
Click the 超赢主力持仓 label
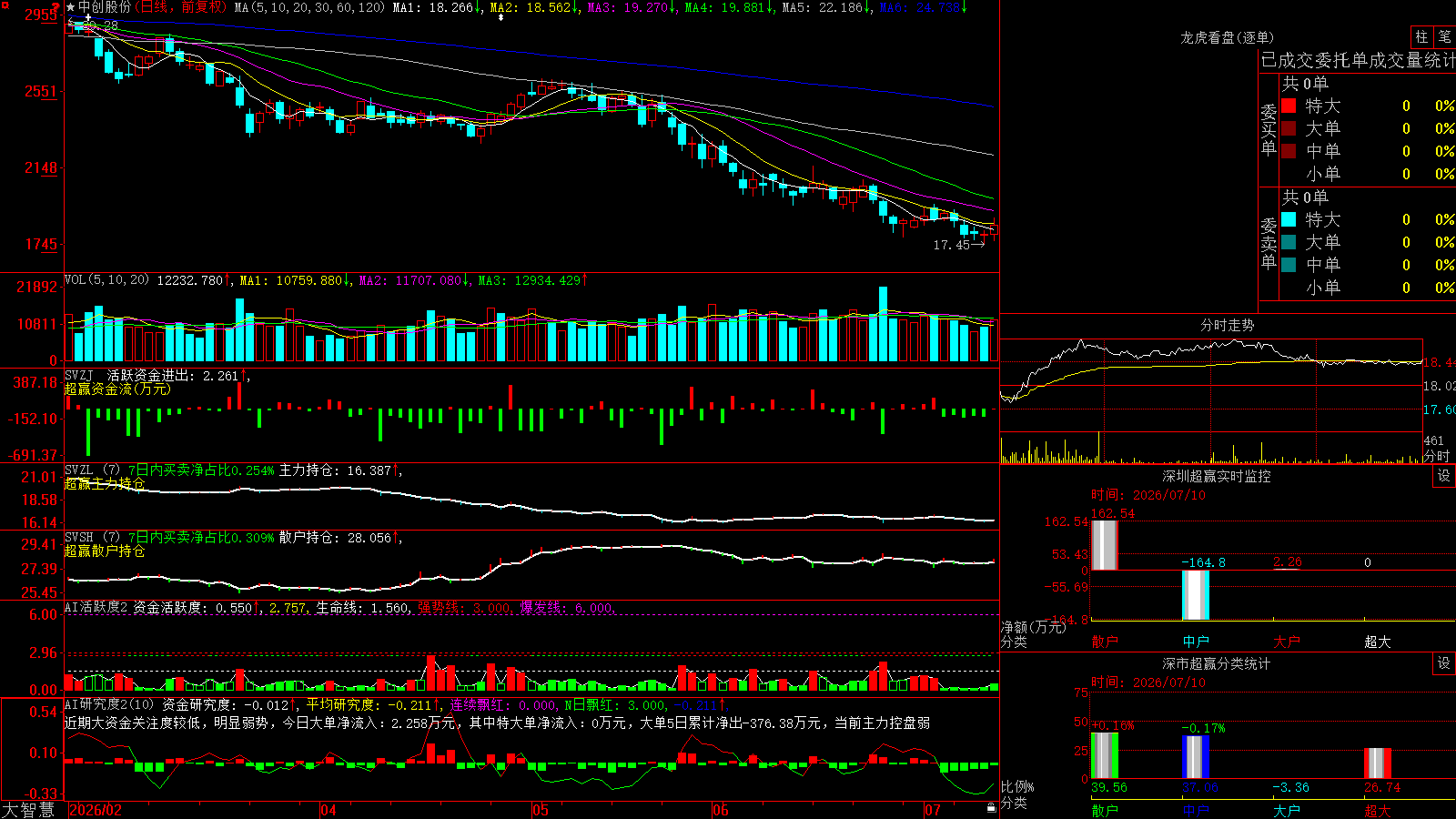[105, 483]
